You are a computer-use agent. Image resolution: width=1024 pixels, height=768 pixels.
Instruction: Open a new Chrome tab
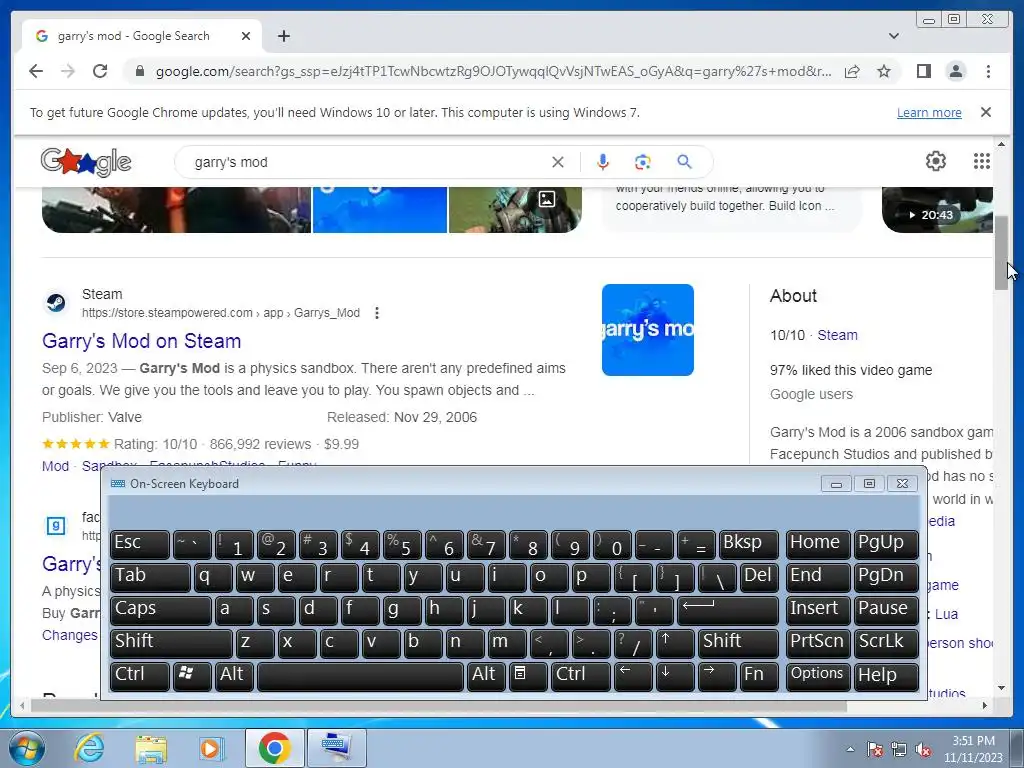pos(283,36)
